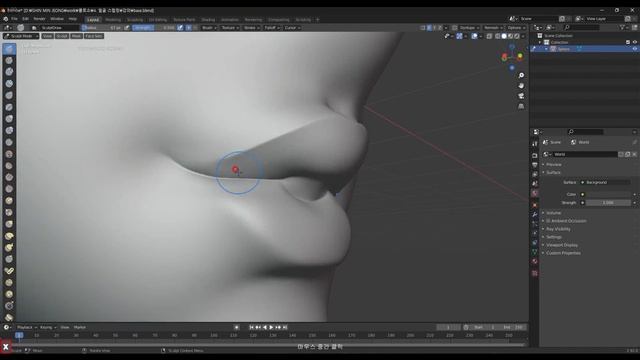Image resolution: width=640 pixels, height=360 pixels.
Task: Open the Material properties tab
Action: click(x=535, y=262)
